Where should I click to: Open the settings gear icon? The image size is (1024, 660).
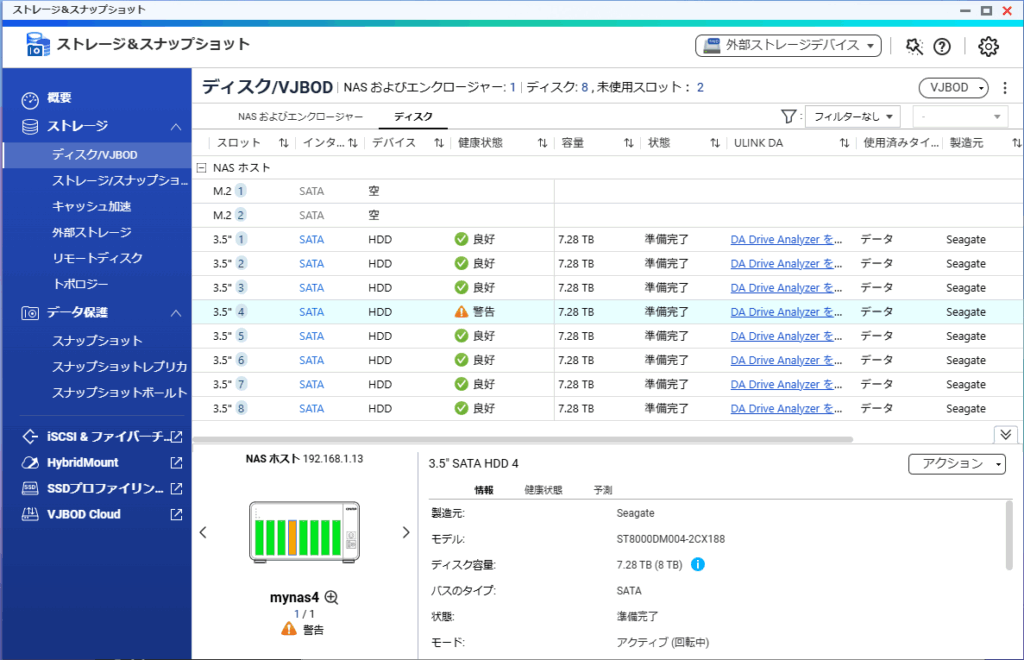point(988,46)
